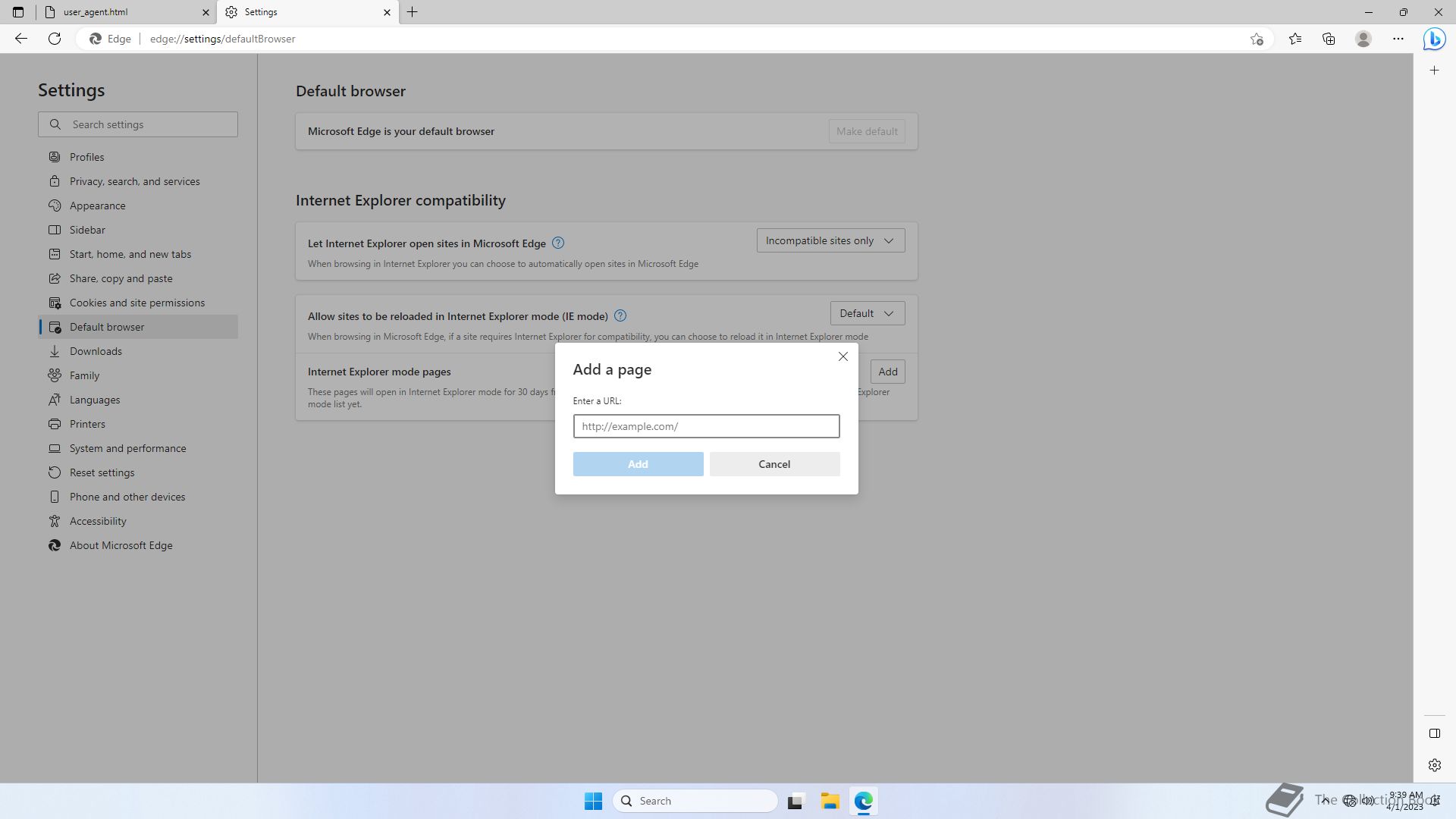Open the Favorites list icon
1456x819 pixels.
[1295, 39]
